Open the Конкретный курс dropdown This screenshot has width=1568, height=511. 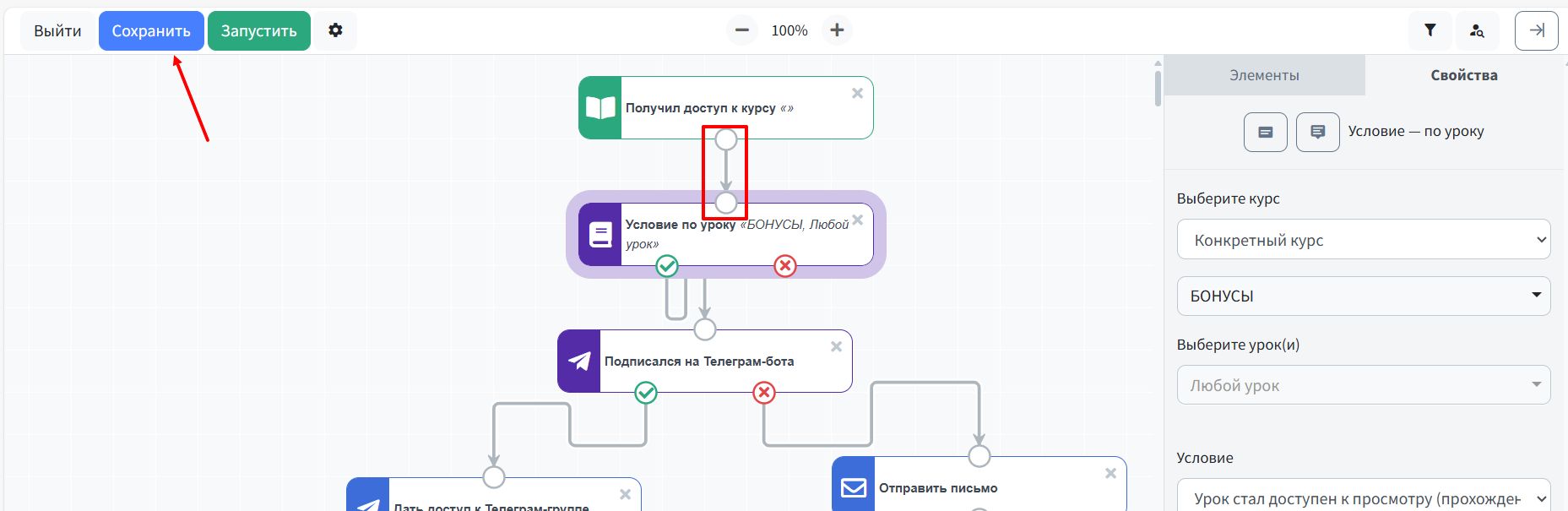(1364, 240)
